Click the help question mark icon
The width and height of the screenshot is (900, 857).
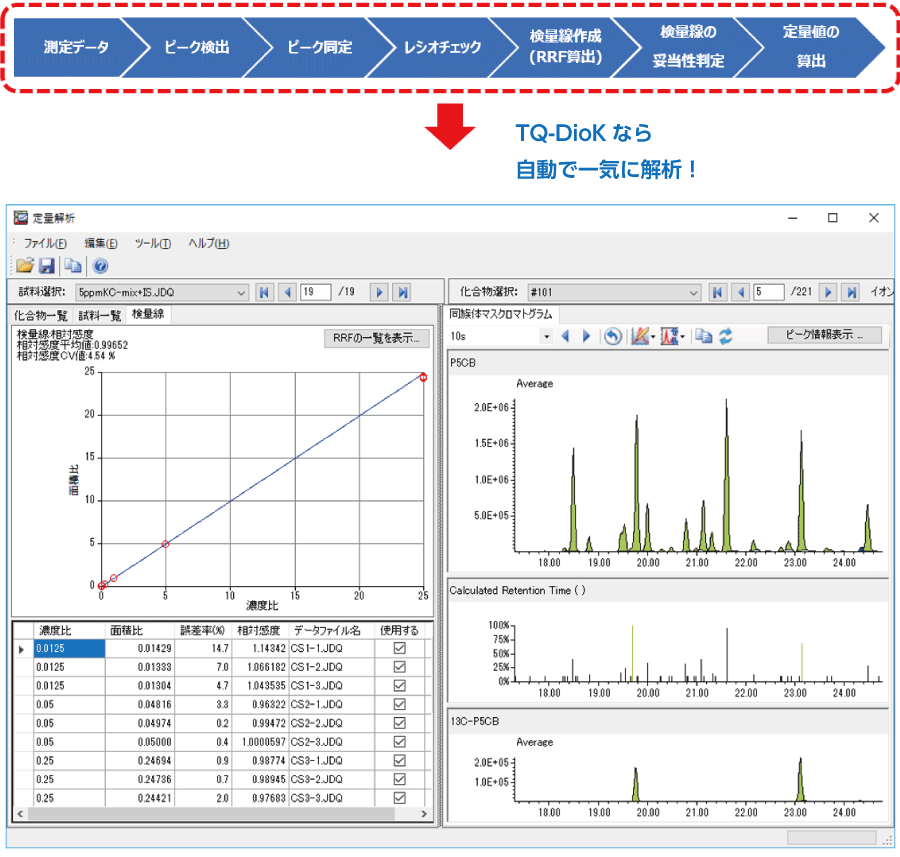[x=100, y=266]
